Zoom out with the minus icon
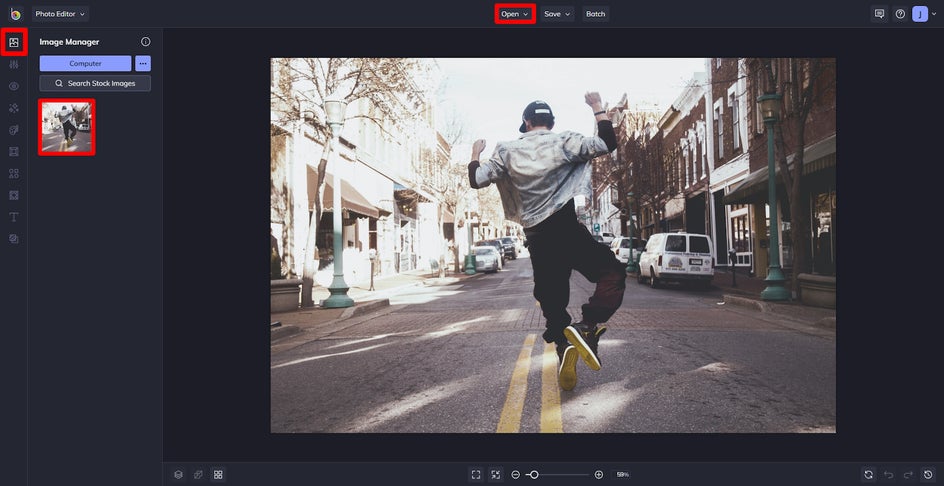Viewport: 944px width, 486px height. coord(515,475)
